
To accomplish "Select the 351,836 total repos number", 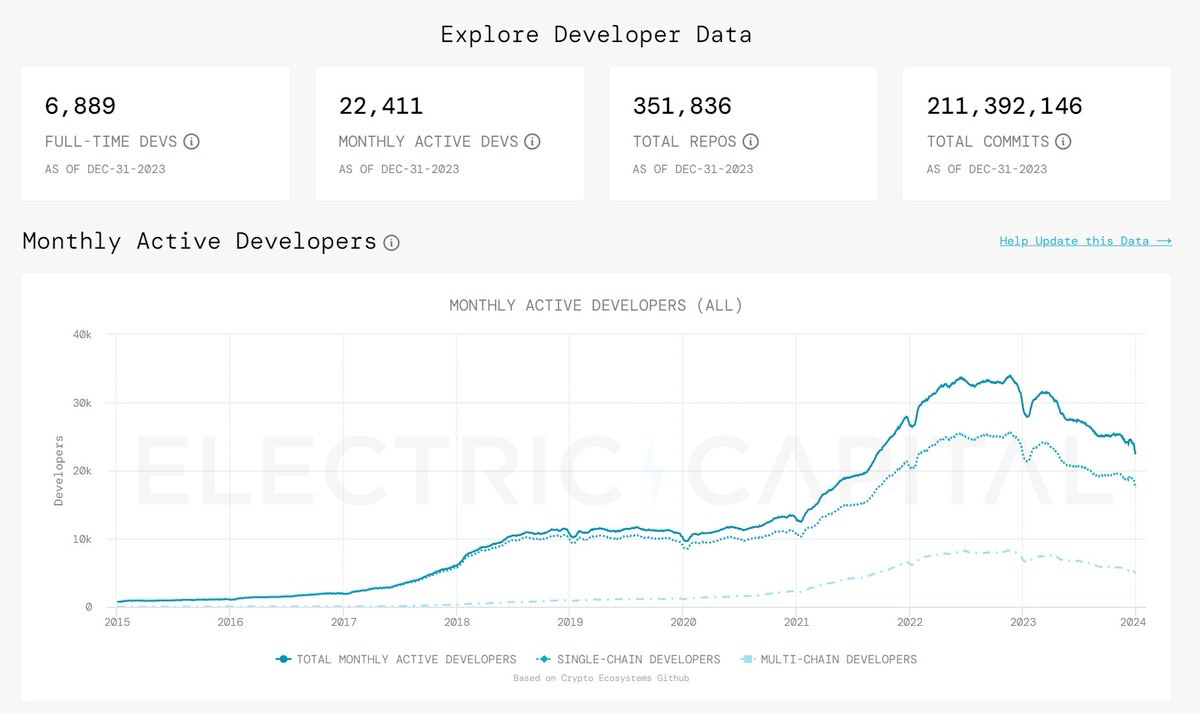I will [x=682, y=106].
